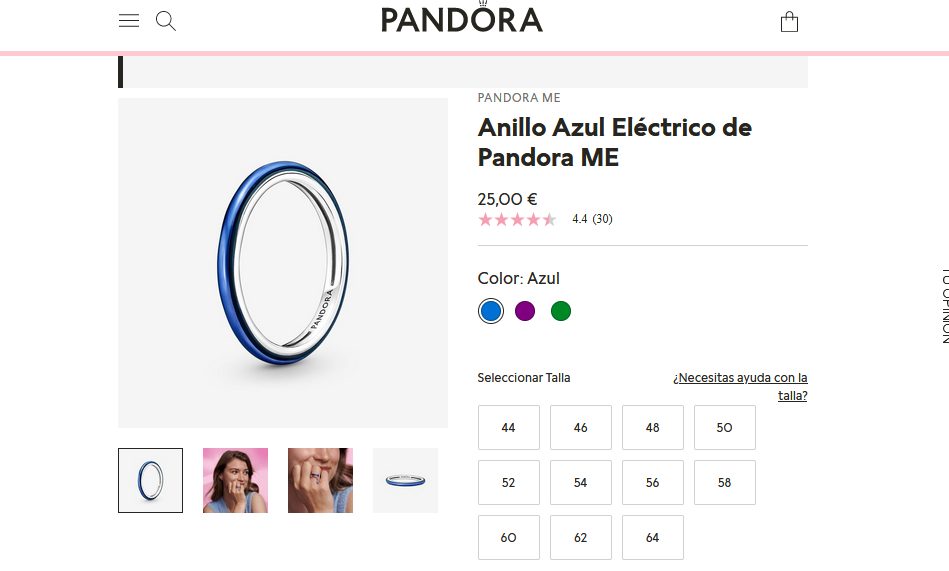Screen dimensions: 949x571
Task: Choose the green color option
Action: coord(560,311)
